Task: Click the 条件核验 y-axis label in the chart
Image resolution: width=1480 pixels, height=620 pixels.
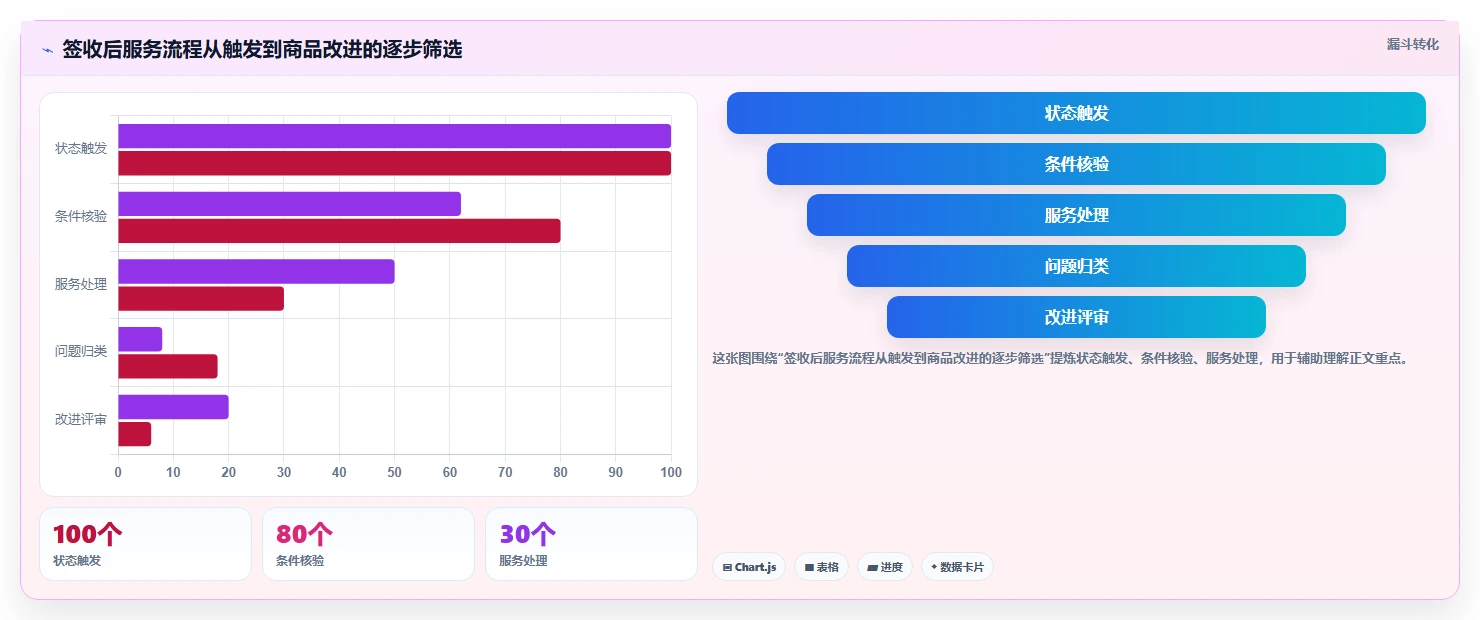Action: tap(81, 216)
